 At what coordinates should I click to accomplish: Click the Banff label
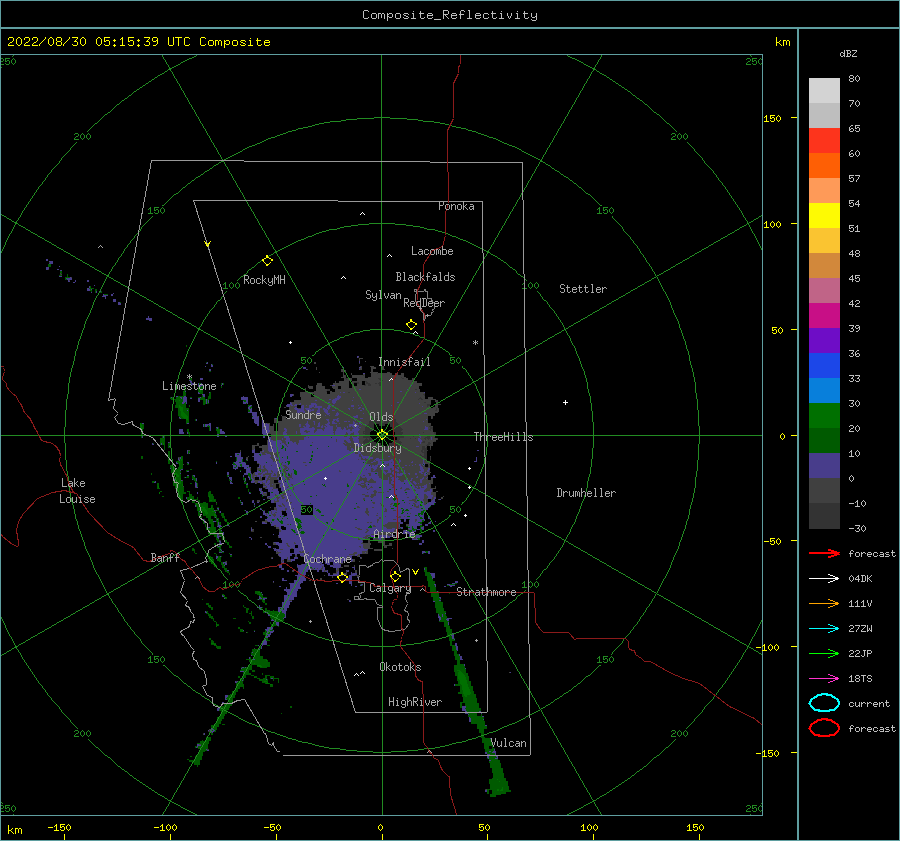pyautogui.click(x=165, y=557)
